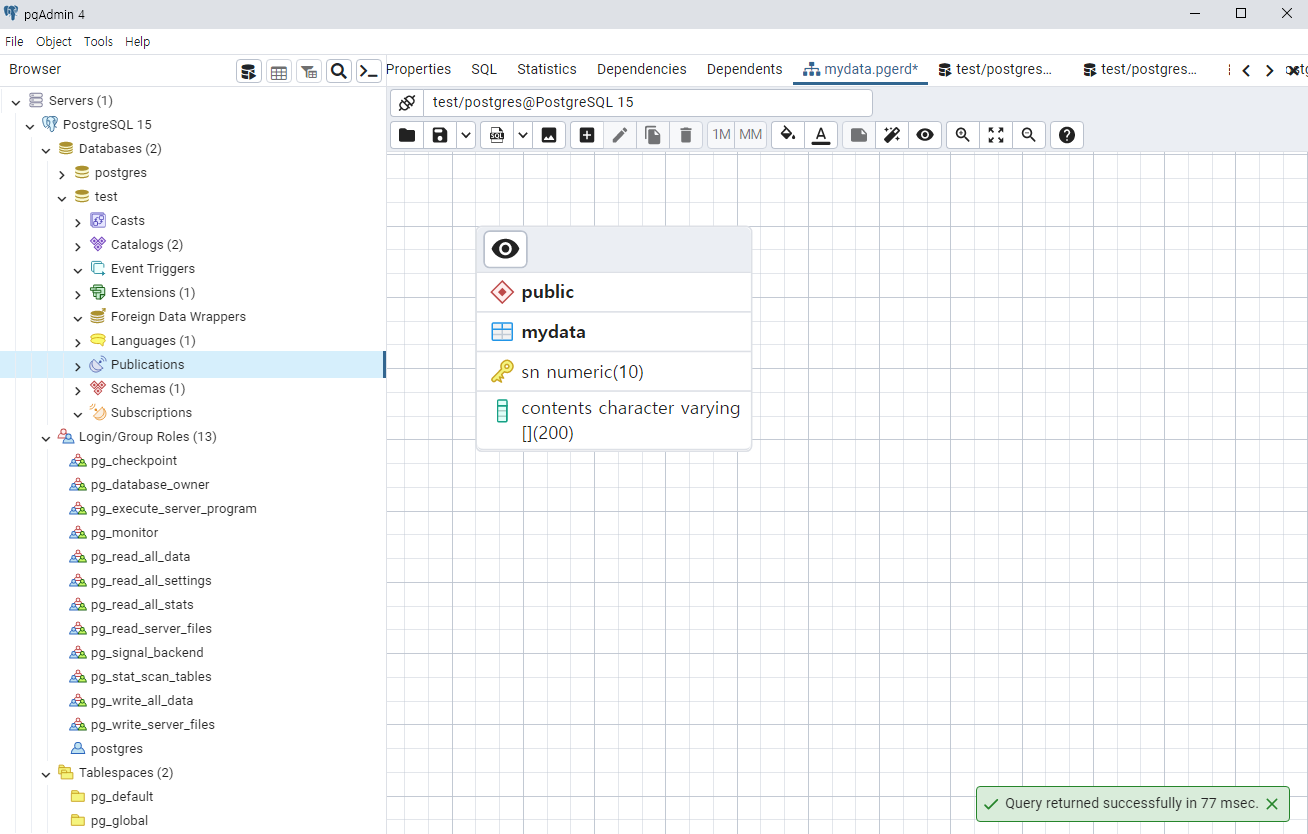The height and width of the screenshot is (834, 1308).
Task: Click the Filtered Rows icon in Browser
Action: pyautogui.click(x=309, y=71)
